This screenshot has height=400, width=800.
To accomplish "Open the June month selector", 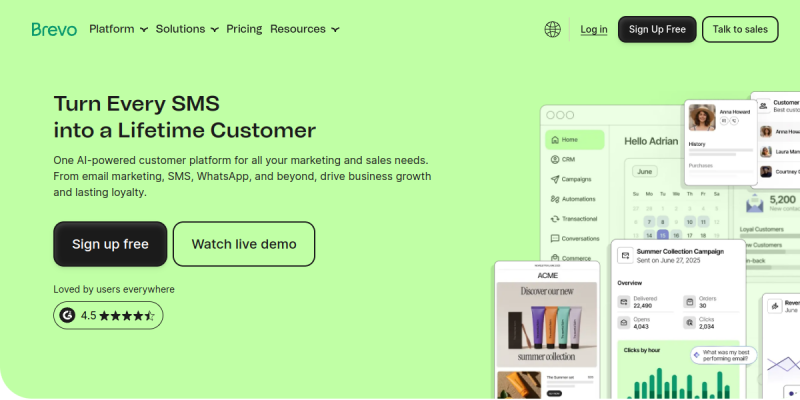I will pos(645,171).
